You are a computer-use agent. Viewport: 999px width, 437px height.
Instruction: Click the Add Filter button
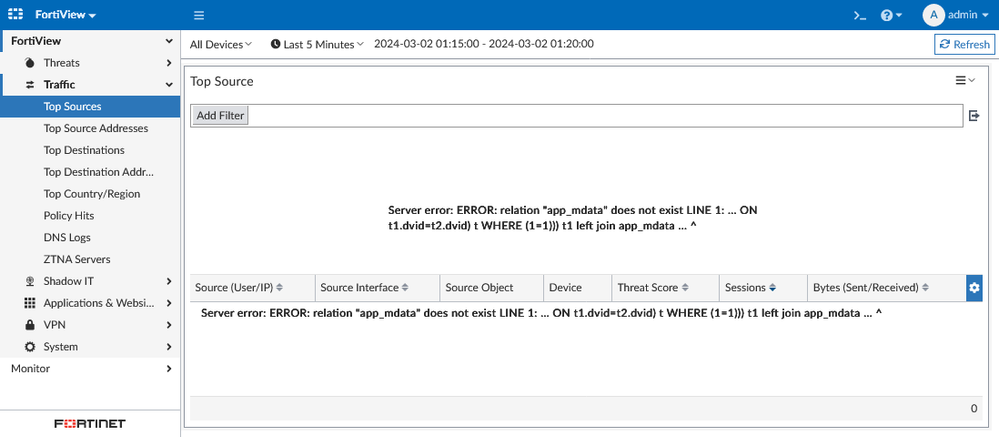point(220,115)
